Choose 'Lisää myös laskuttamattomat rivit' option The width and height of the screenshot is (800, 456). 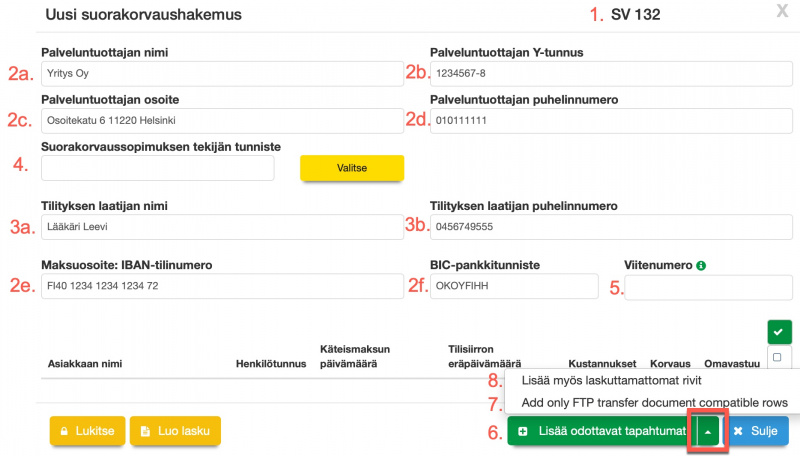tap(614, 380)
